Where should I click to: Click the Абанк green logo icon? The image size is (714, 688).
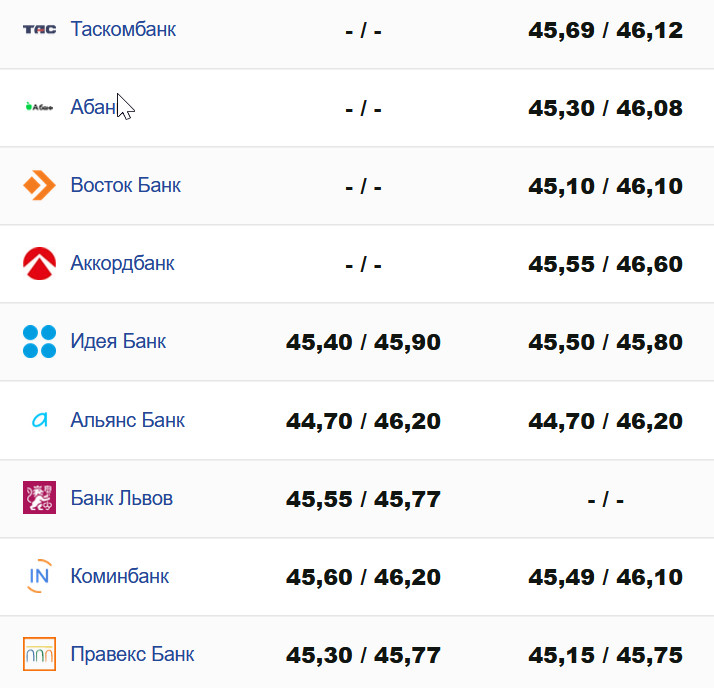[40, 107]
